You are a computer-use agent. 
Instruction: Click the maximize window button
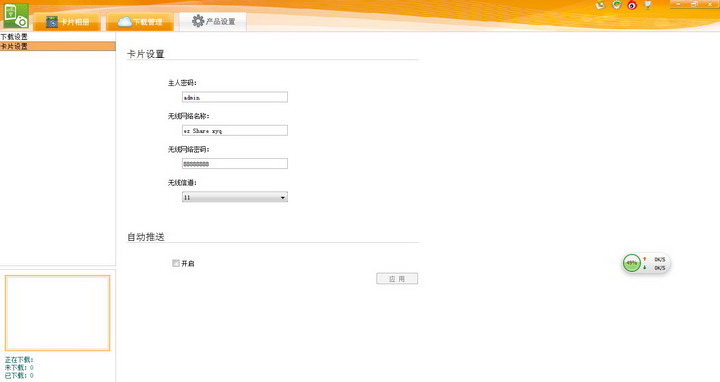pyautogui.click(x=694, y=4)
